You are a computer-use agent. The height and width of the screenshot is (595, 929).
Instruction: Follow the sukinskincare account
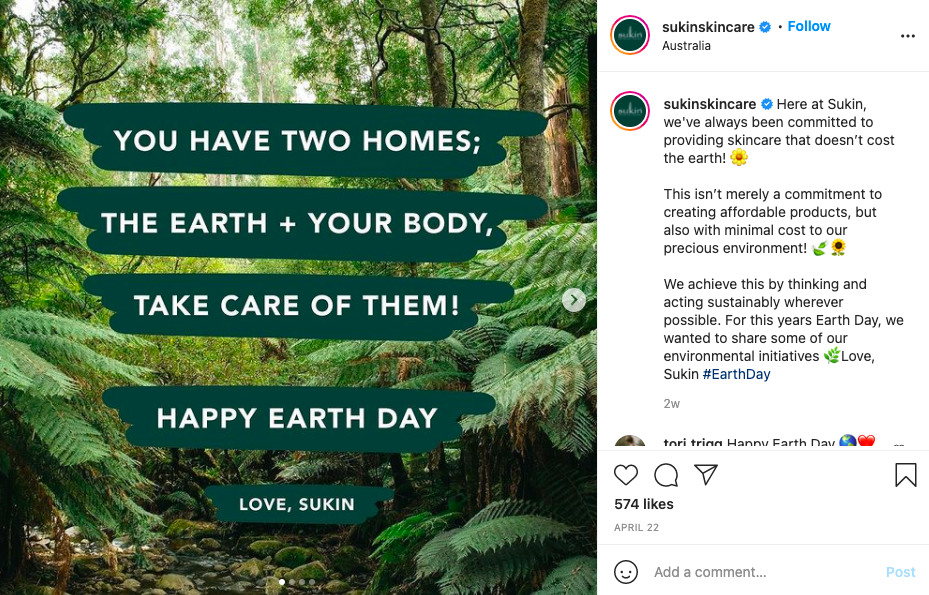point(809,27)
